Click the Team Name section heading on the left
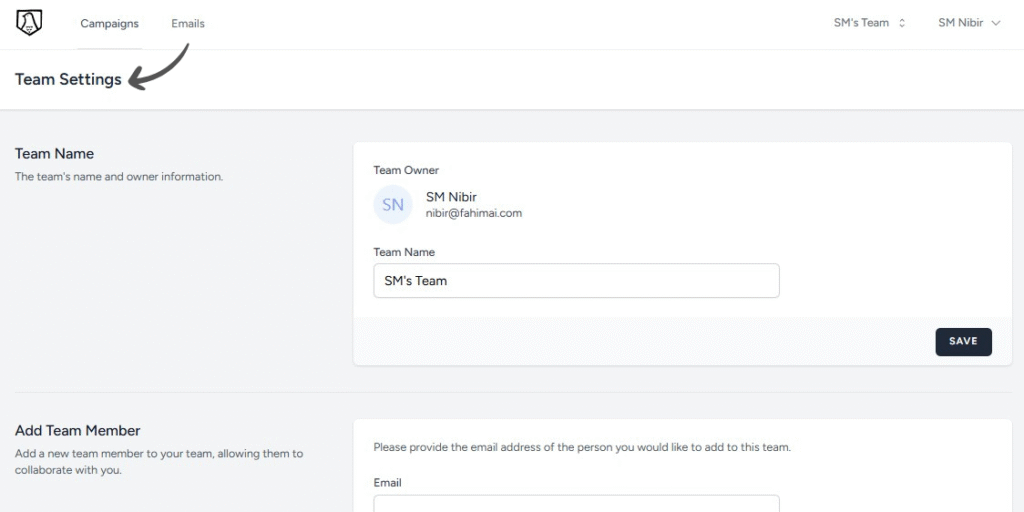The image size is (1024, 512). click(54, 154)
